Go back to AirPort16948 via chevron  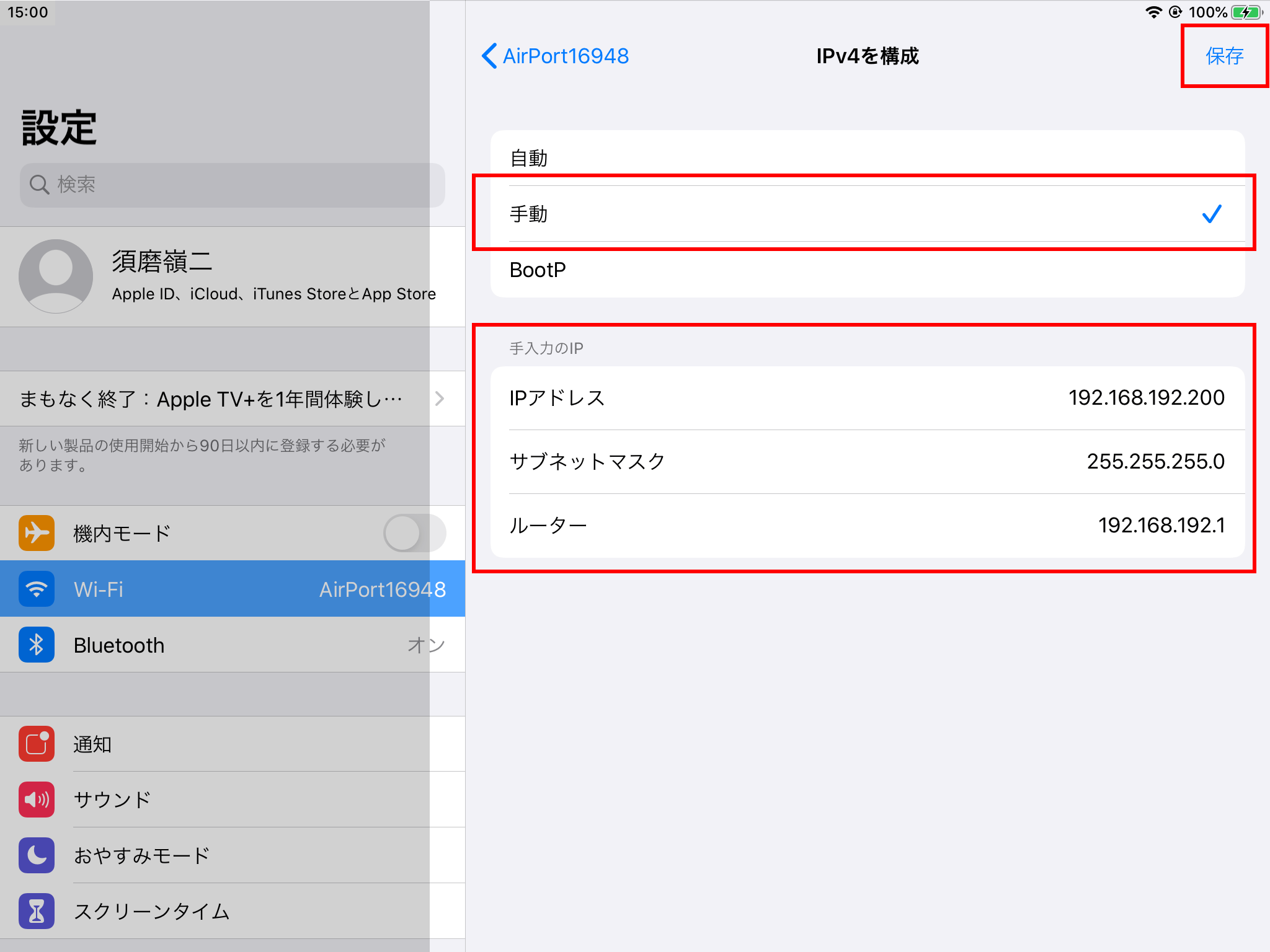point(489,56)
